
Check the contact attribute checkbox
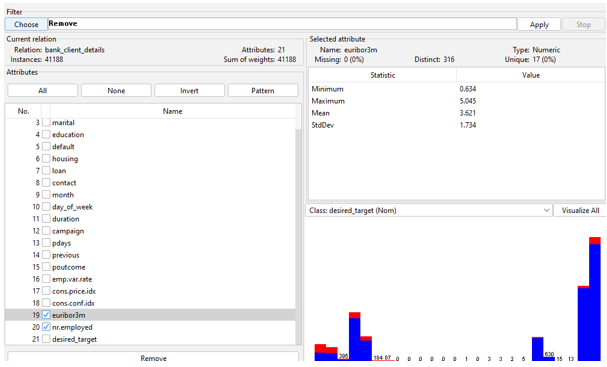46,182
